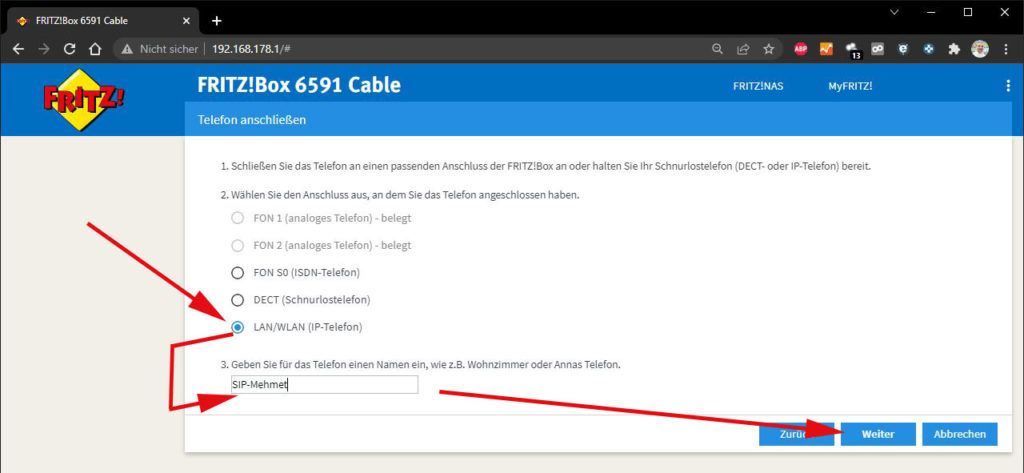Click the 'e' extension icon
The height and width of the screenshot is (473, 1024).
point(903,49)
